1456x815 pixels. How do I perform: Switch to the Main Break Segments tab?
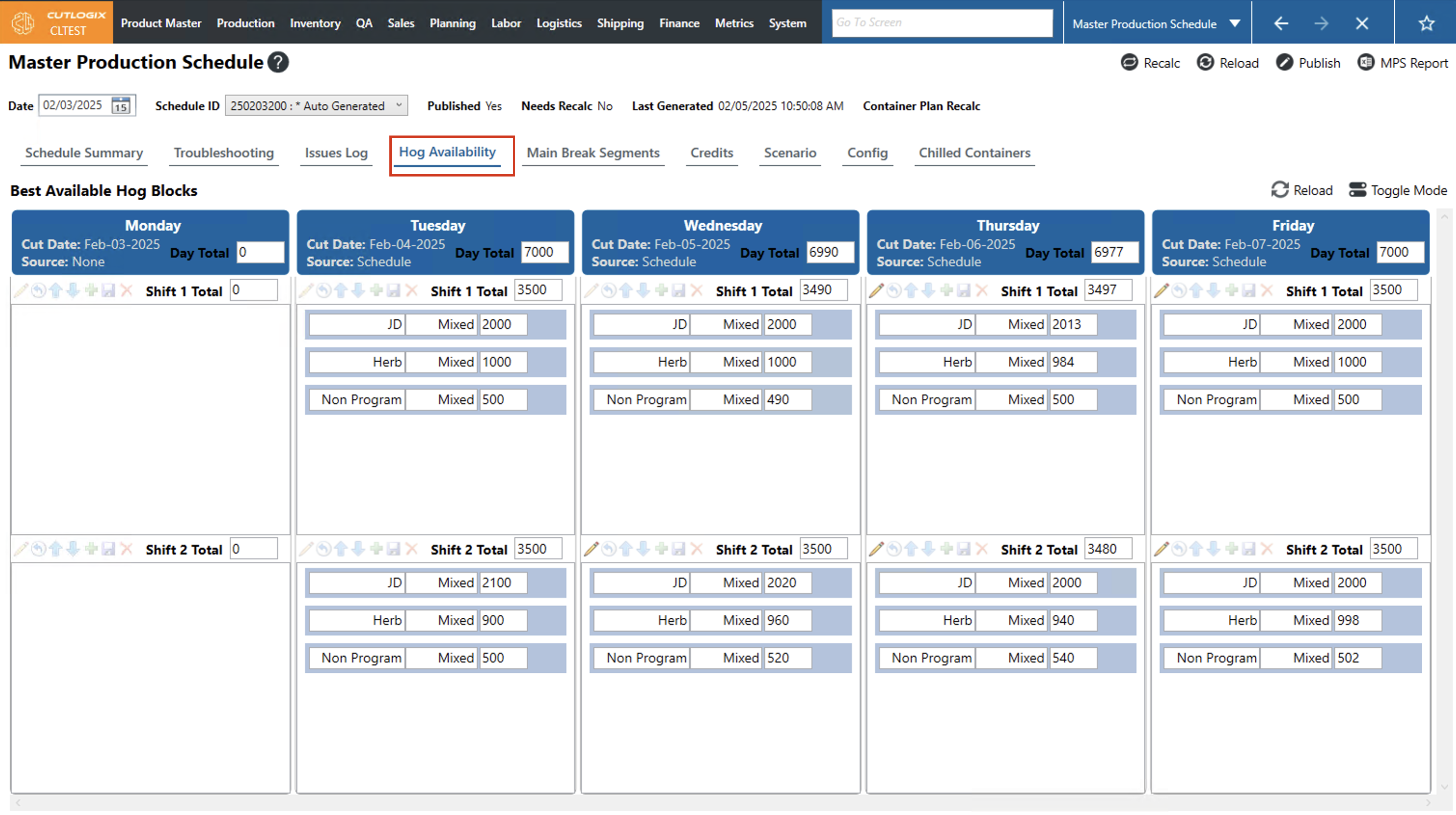pyautogui.click(x=592, y=152)
